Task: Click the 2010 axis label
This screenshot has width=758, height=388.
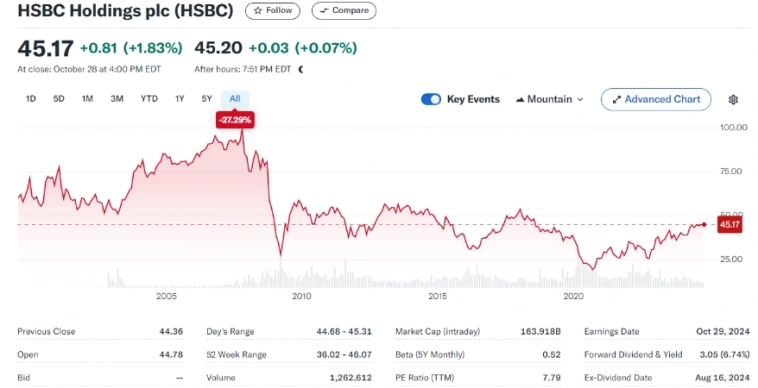Action: (x=301, y=296)
